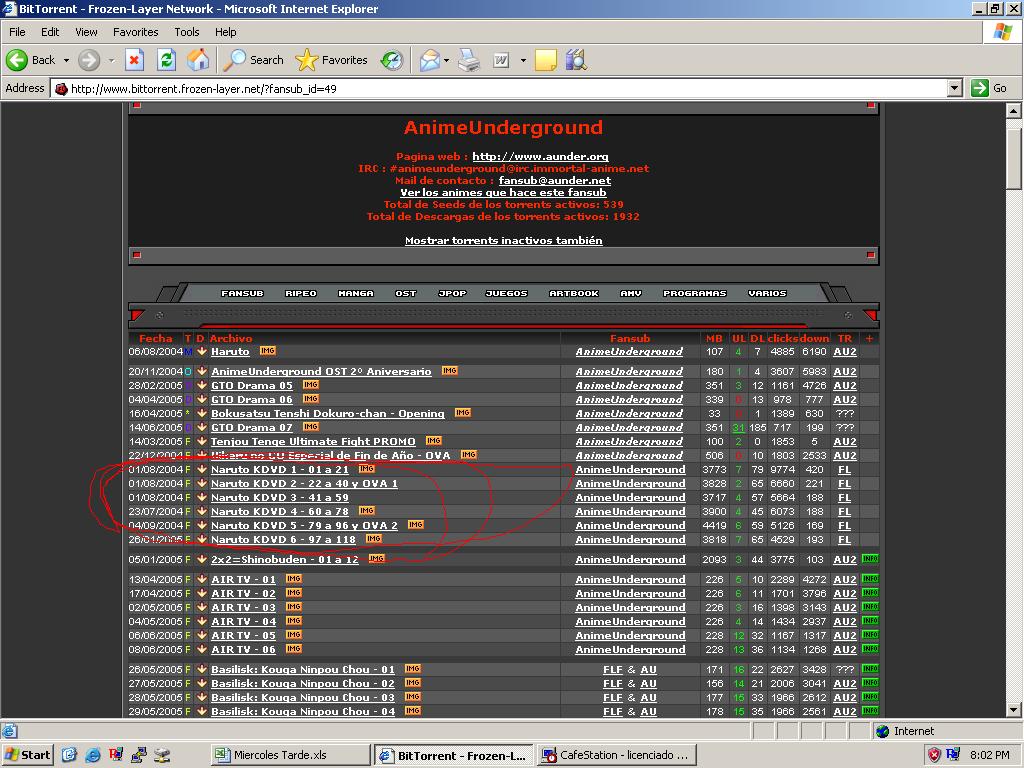
Task: Sort by the Fecha column header
Action: (x=155, y=338)
